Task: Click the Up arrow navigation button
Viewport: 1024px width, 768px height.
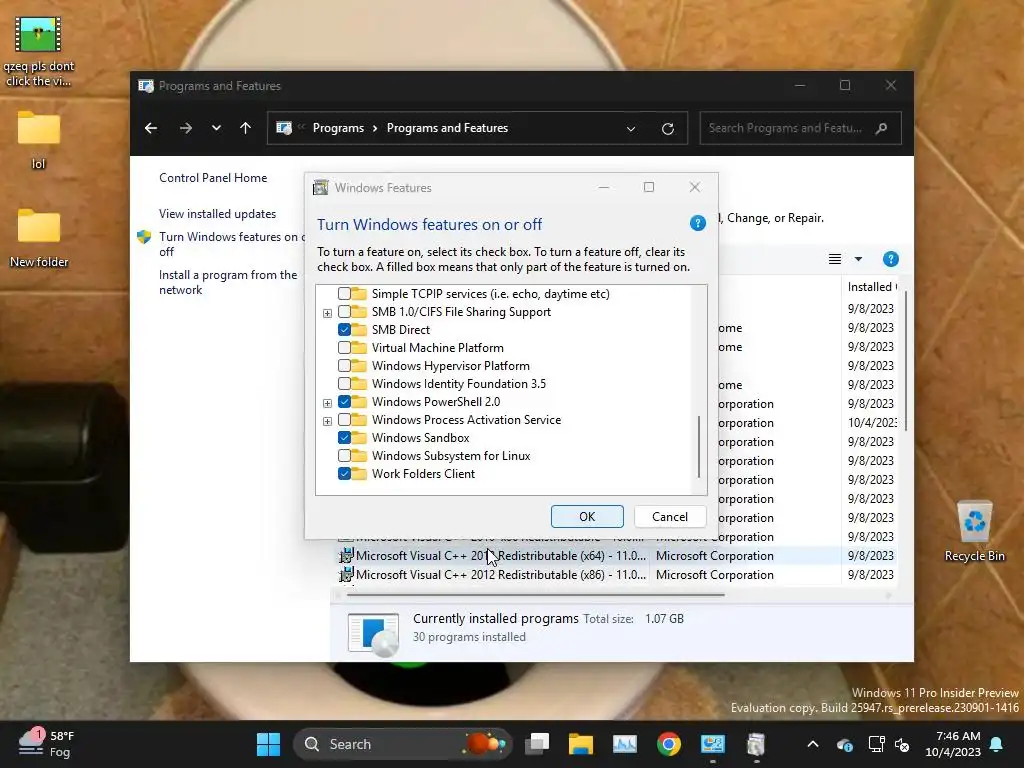Action: click(246, 128)
